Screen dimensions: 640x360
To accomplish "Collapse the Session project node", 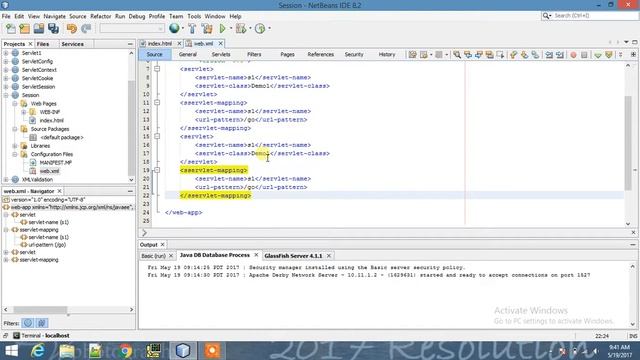I will [6, 95].
